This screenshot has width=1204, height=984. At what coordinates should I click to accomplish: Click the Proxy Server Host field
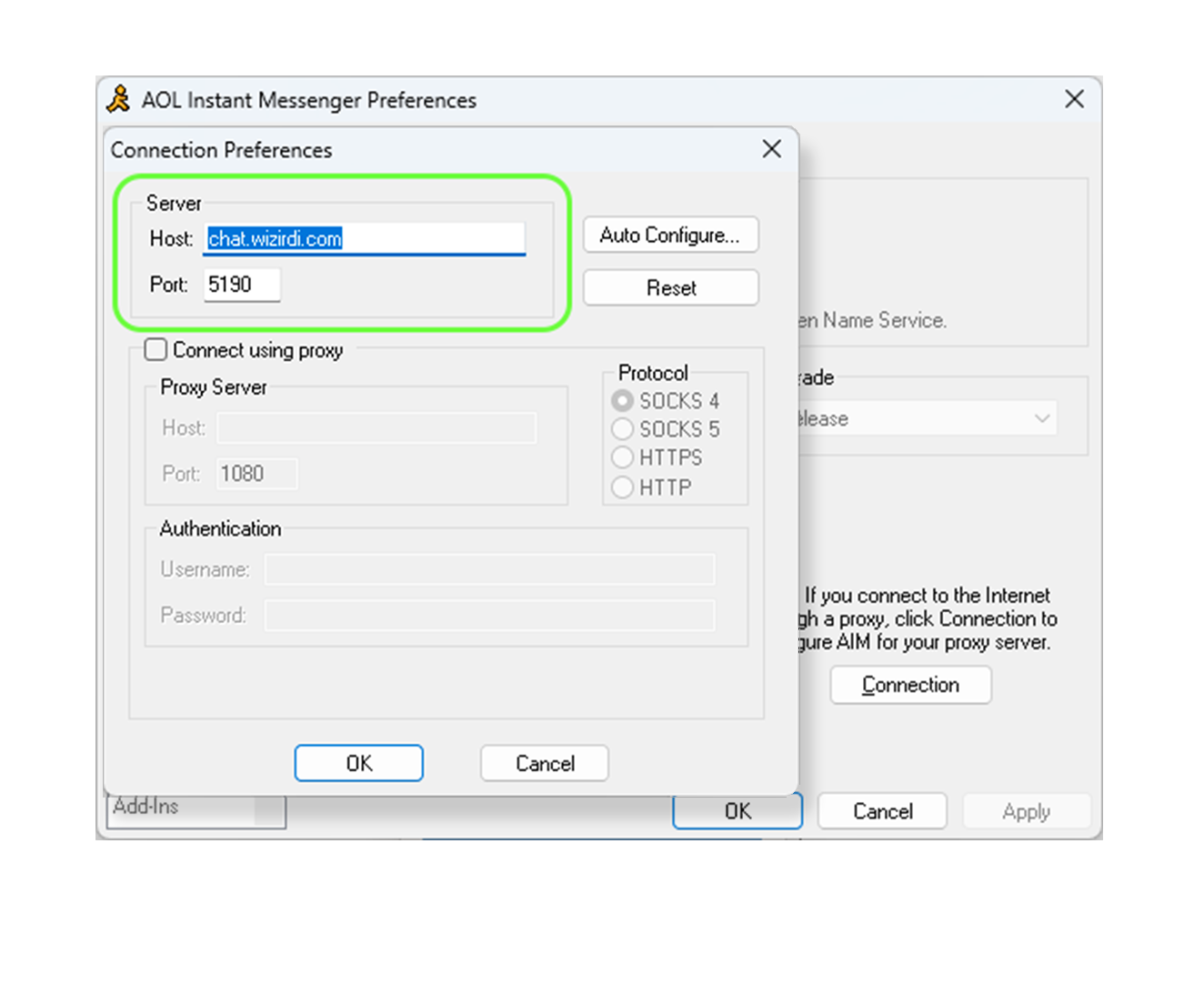pos(376,427)
